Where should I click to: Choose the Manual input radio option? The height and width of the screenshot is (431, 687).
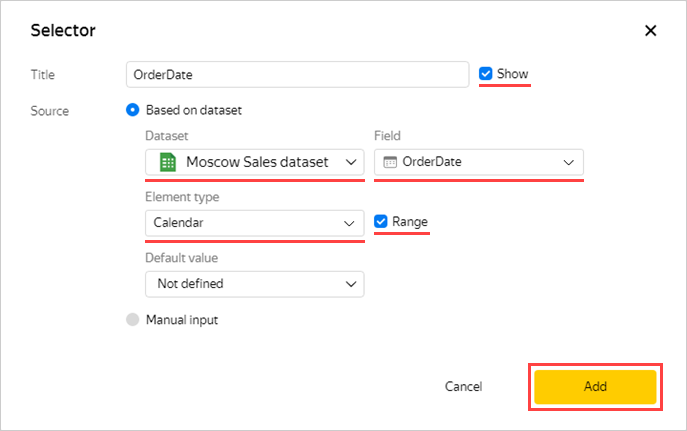[132, 320]
